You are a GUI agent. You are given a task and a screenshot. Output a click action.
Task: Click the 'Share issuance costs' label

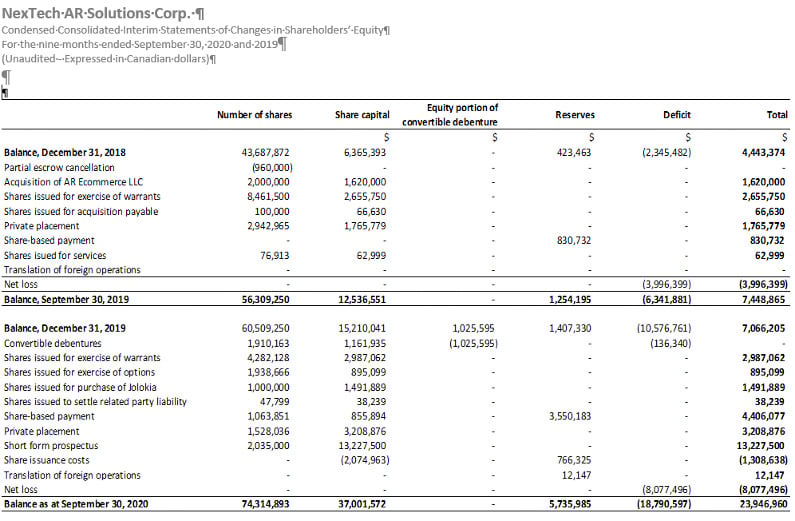[x=47, y=460]
